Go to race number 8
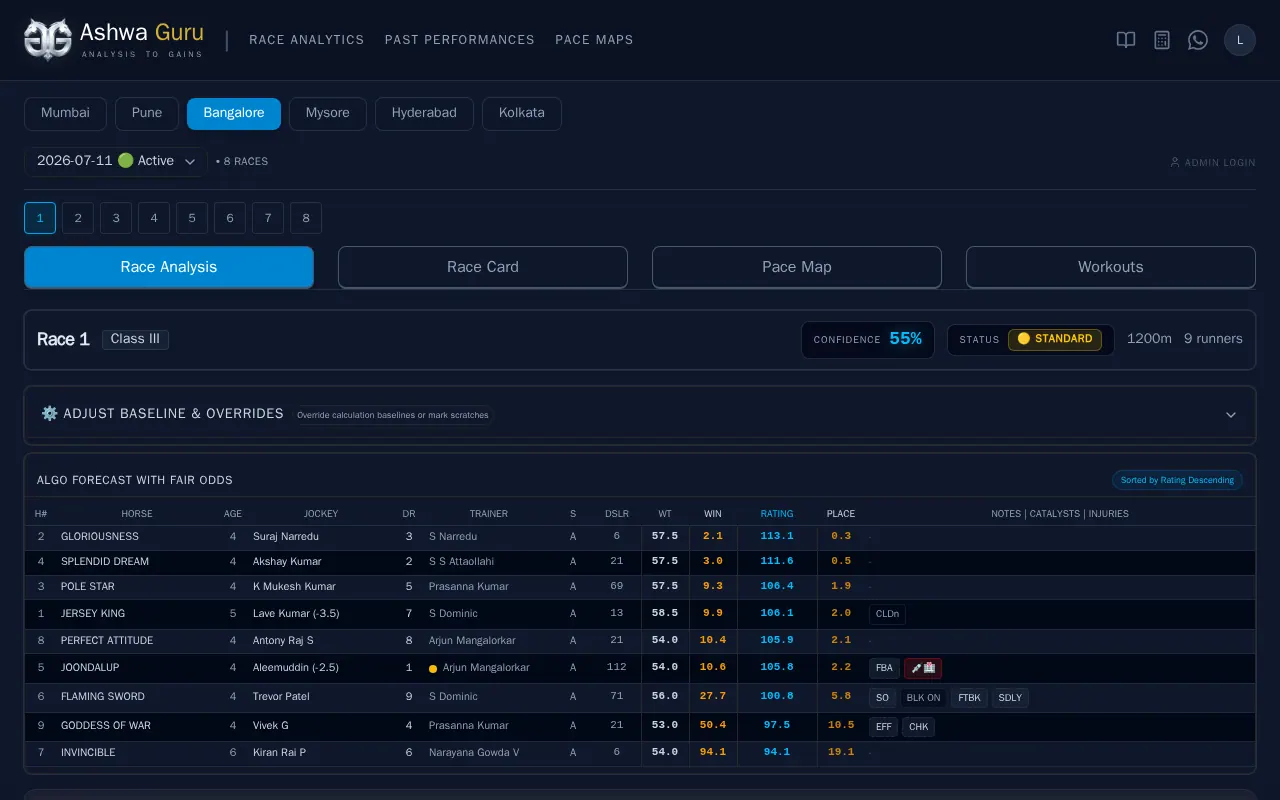The width and height of the screenshot is (1280, 800). click(x=306, y=218)
